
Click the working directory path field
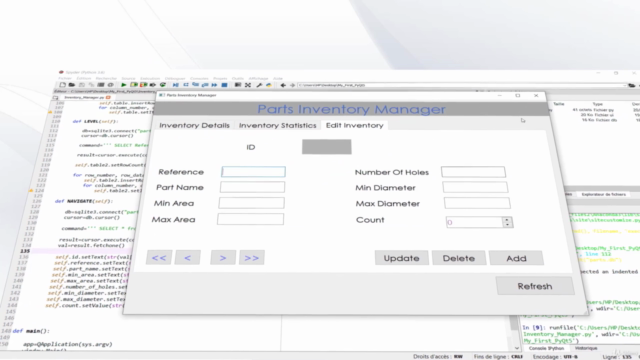[x=461, y=85]
